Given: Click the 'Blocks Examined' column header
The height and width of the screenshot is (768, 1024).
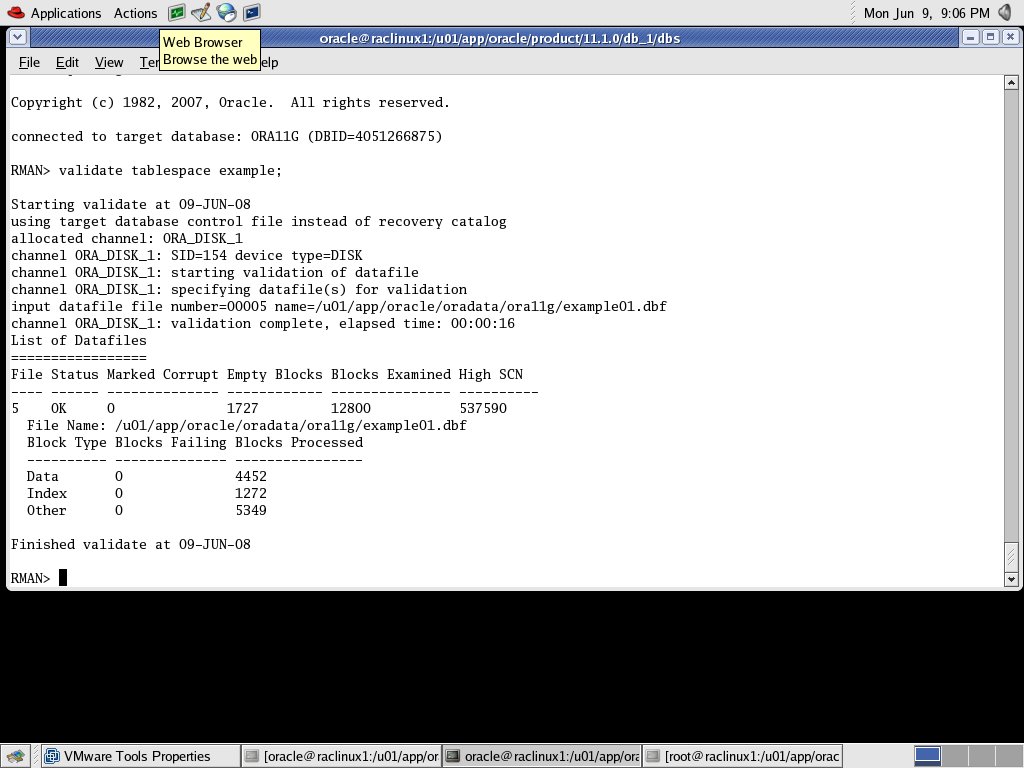Looking at the screenshot, I should (x=391, y=374).
